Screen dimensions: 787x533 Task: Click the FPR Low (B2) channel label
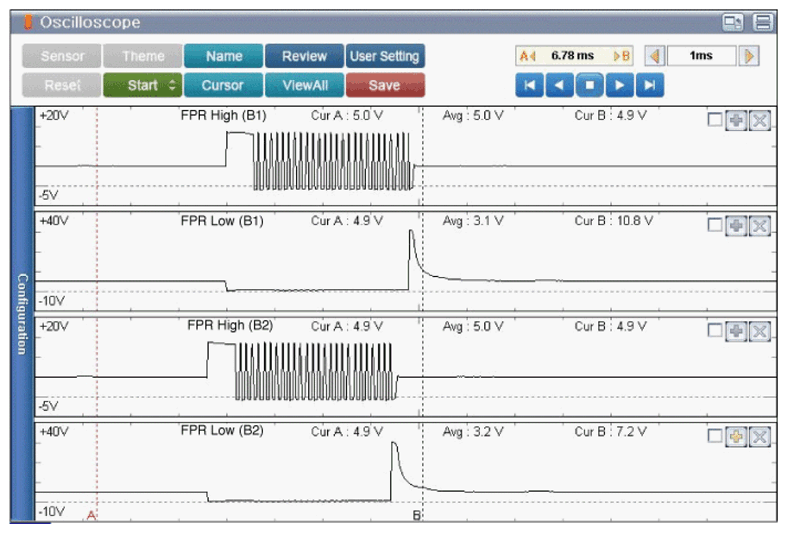[222, 431]
